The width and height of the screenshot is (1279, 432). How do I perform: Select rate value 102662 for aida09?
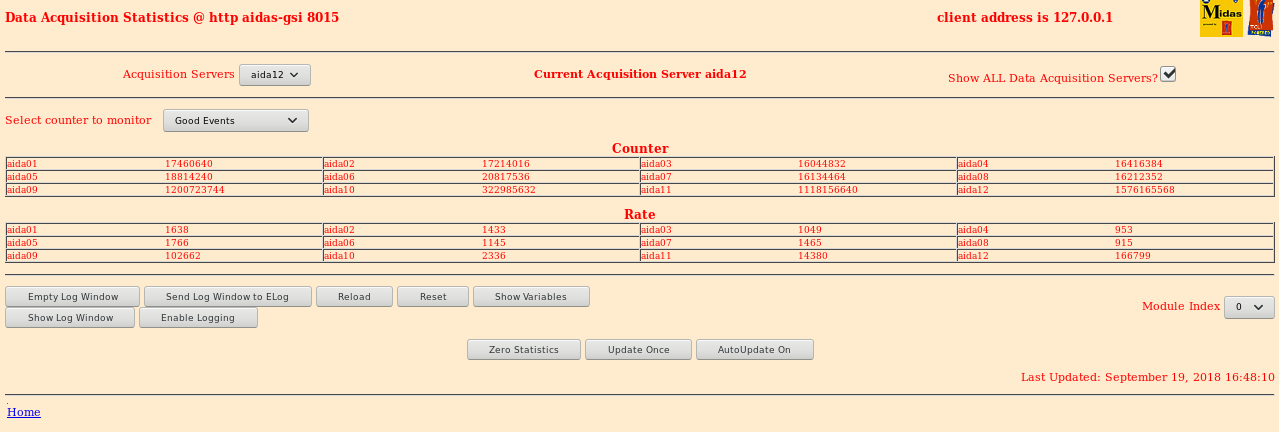pos(183,256)
